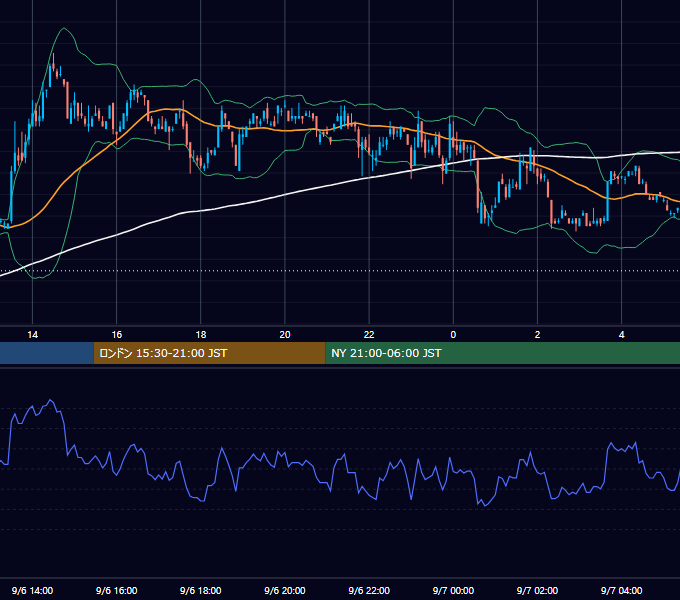Click the '9/6 18:00' label on oscillator axis
The image size is (680, 600).
[x=201, y=590]
